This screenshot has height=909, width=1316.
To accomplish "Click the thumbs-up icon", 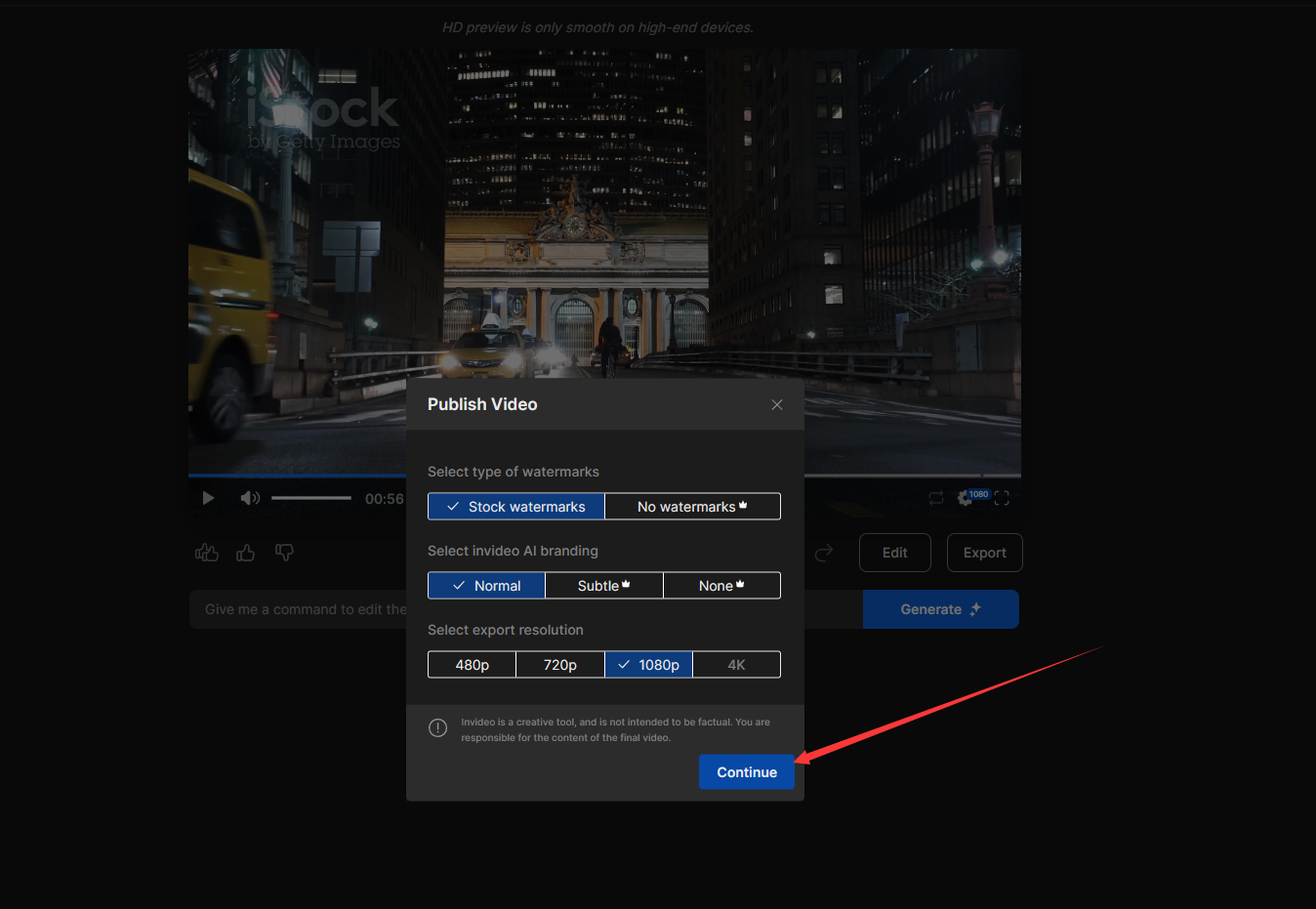I will coord(245,553).
